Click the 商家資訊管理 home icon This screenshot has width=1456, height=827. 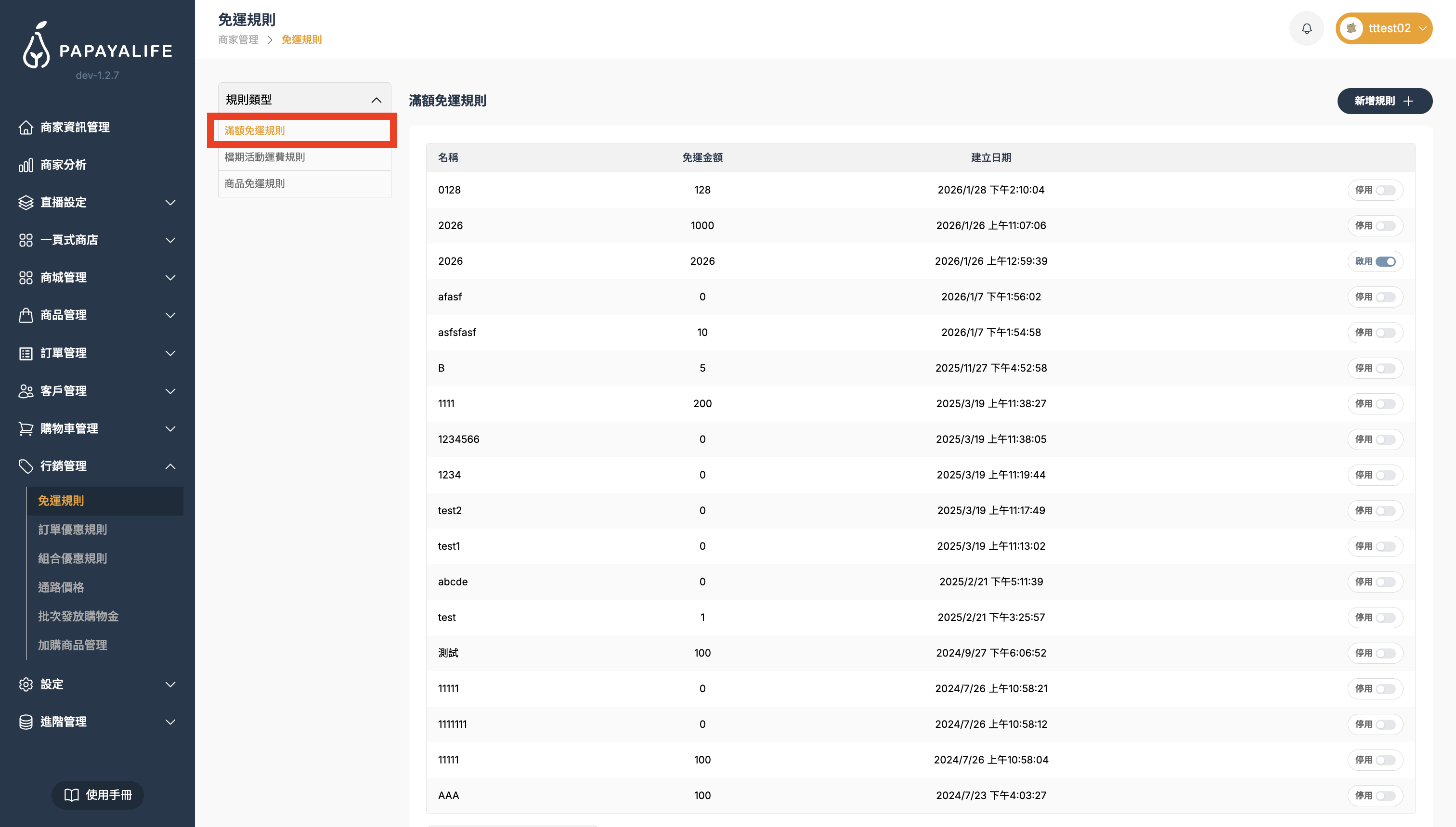[26, 127]
